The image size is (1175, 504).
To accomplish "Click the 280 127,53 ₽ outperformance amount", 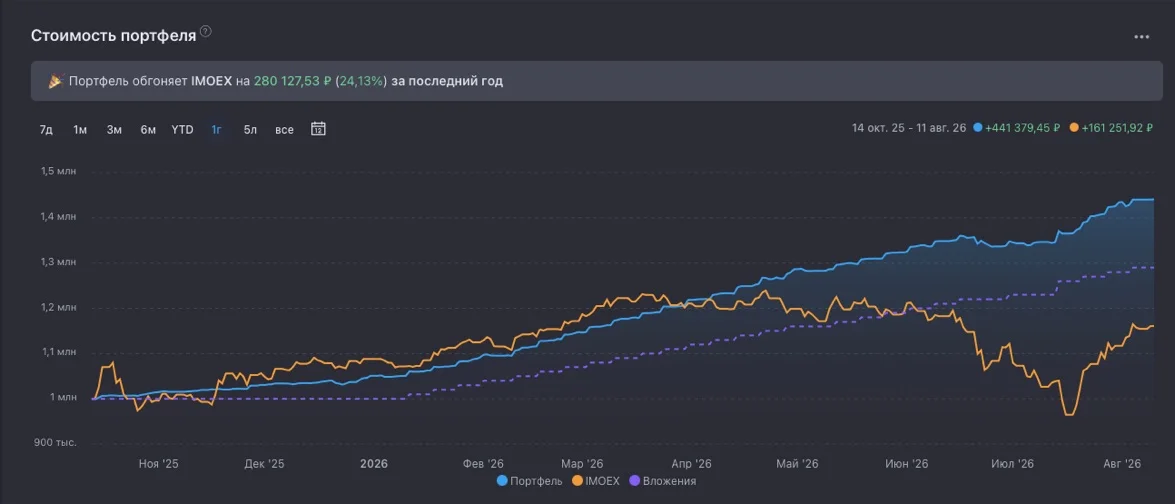I will coord(292,81).
